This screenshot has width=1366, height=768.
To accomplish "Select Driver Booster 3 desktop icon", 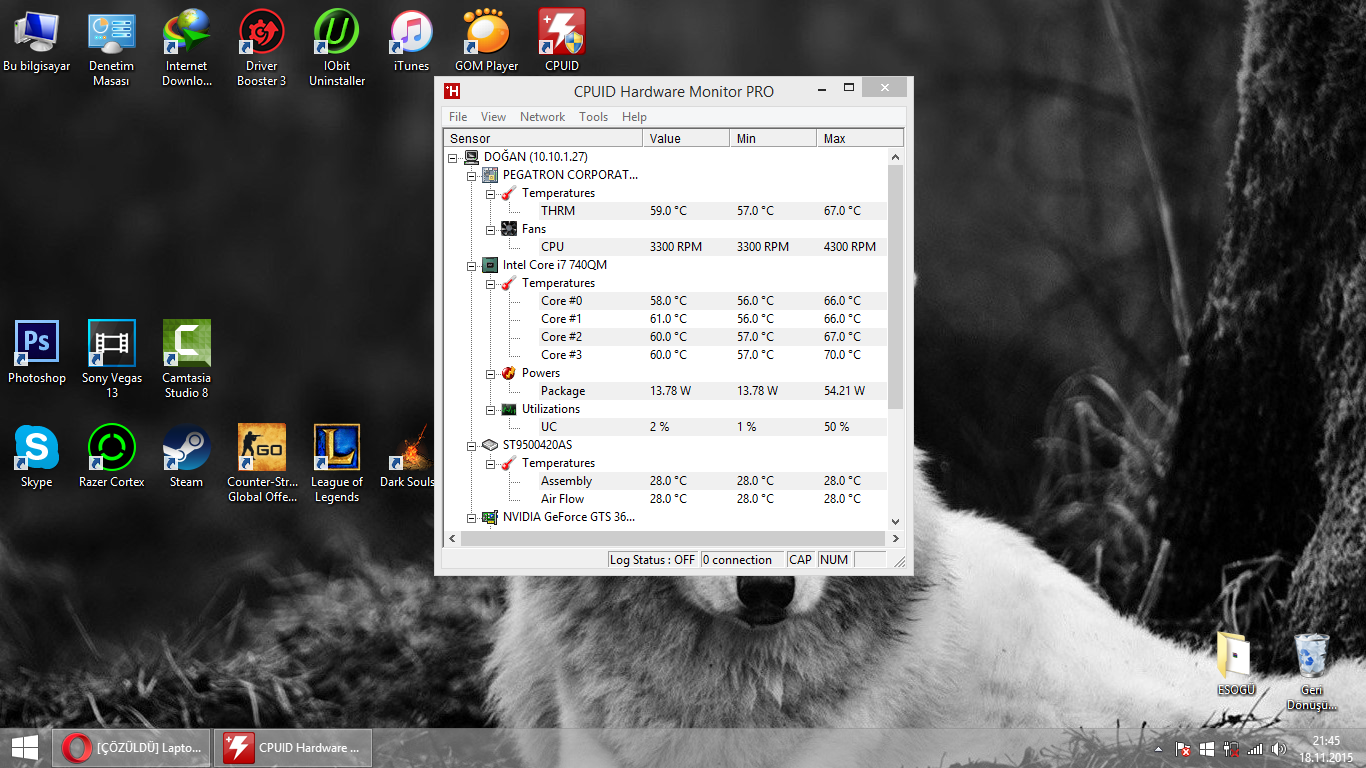I will (262, 48).
